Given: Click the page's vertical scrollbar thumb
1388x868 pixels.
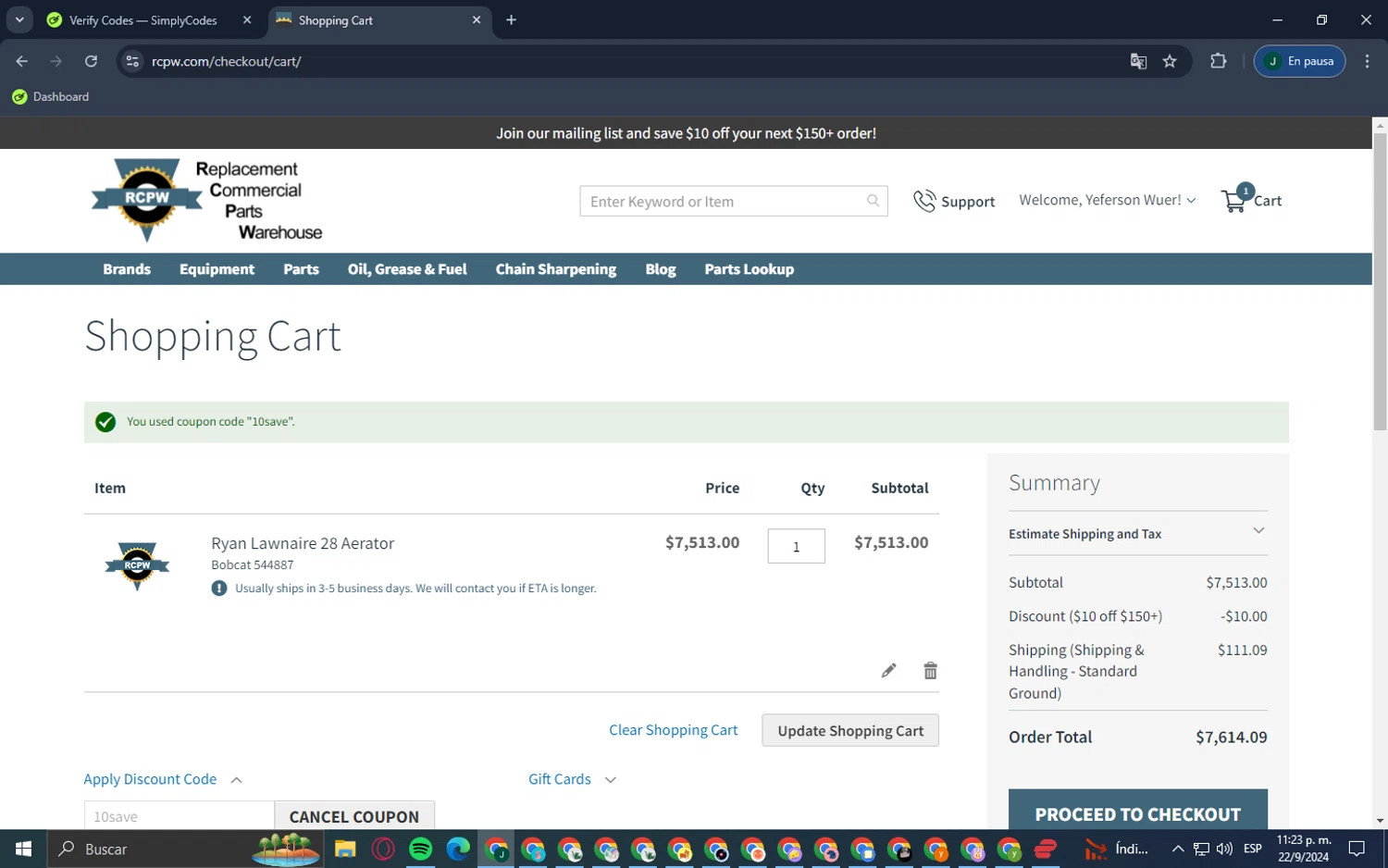Looking at the screenshot, I should click(x=1380, y=282).
